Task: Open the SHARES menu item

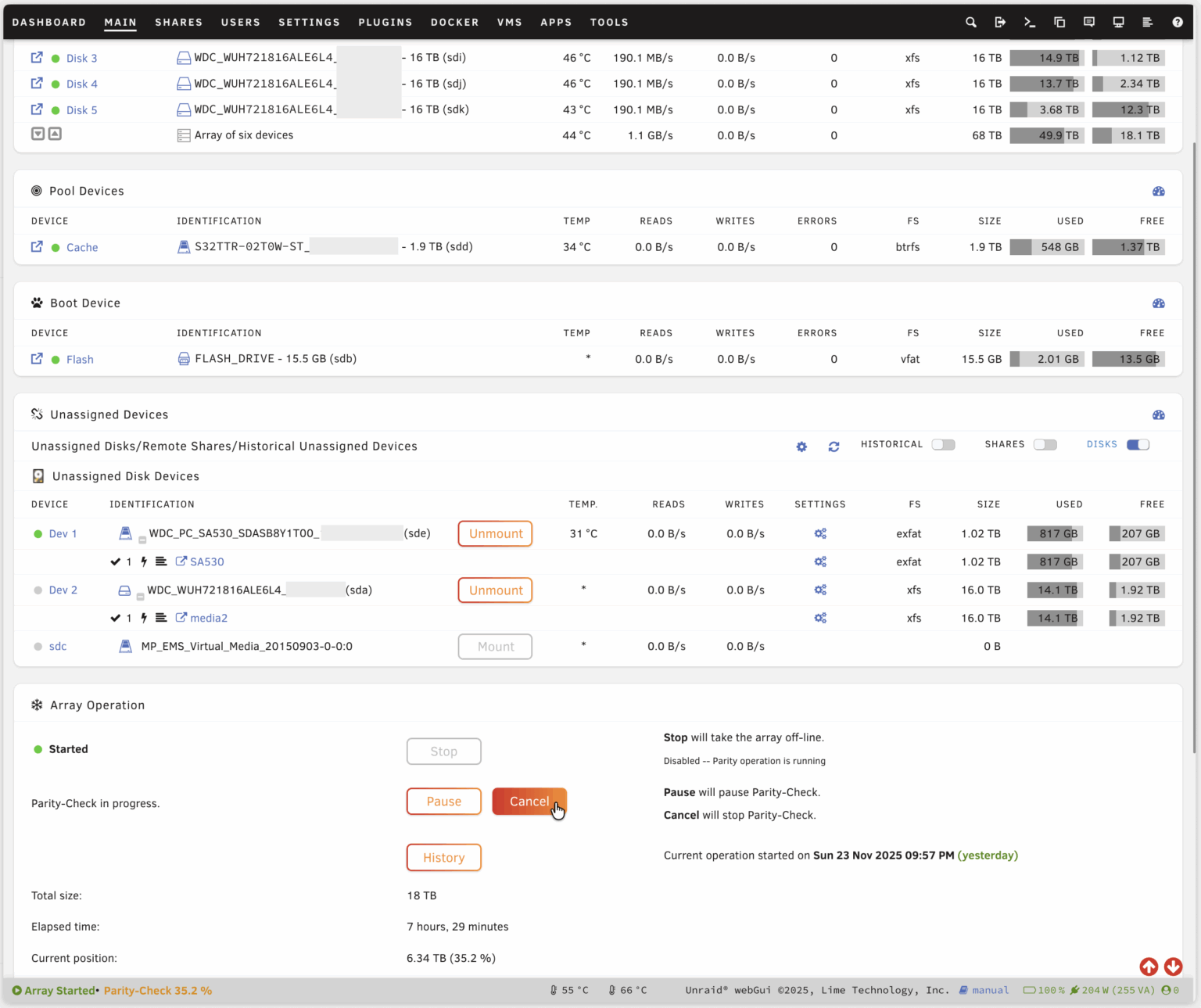Action: 178,22
